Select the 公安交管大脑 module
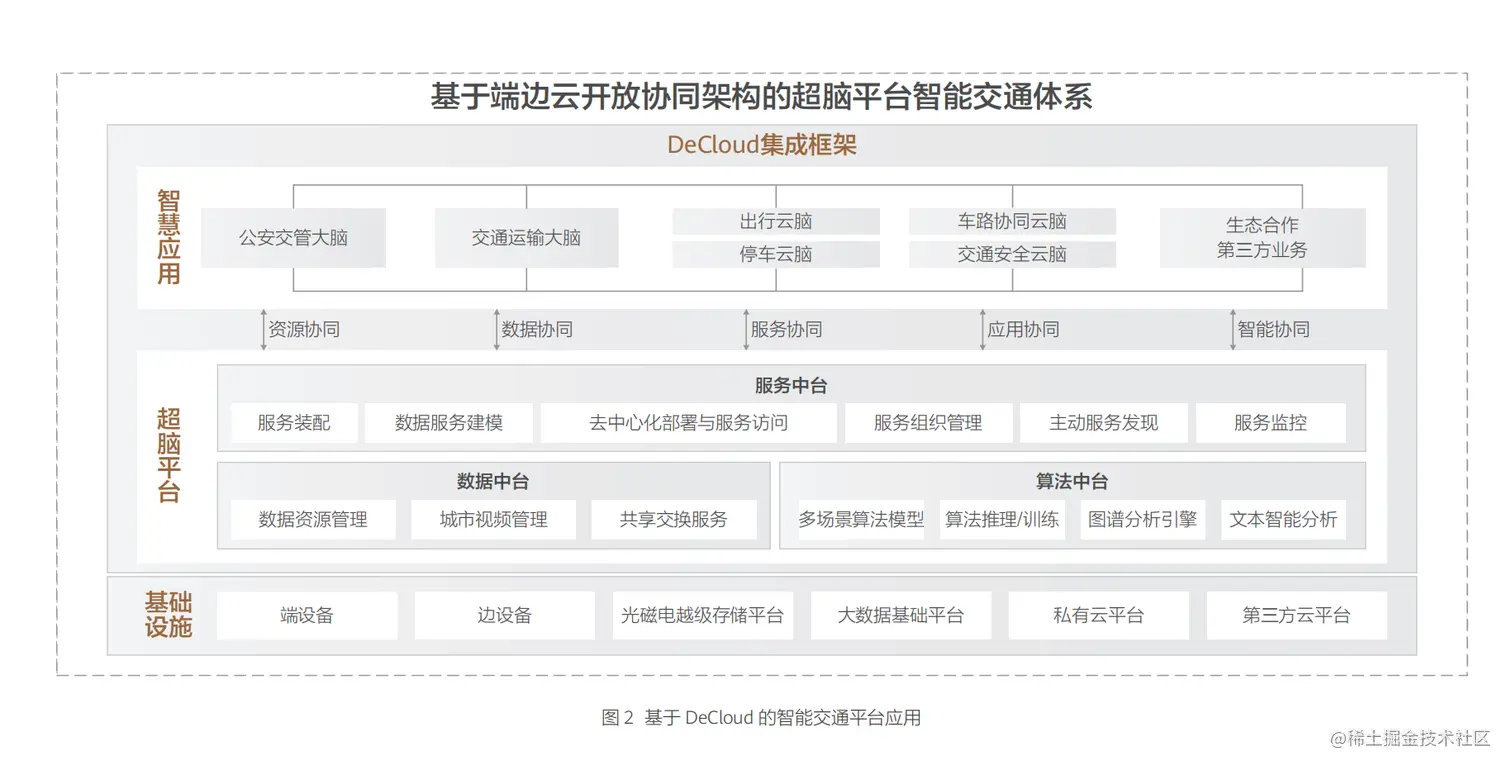Viewport: 1512px width, 770px height. point(293,238)
